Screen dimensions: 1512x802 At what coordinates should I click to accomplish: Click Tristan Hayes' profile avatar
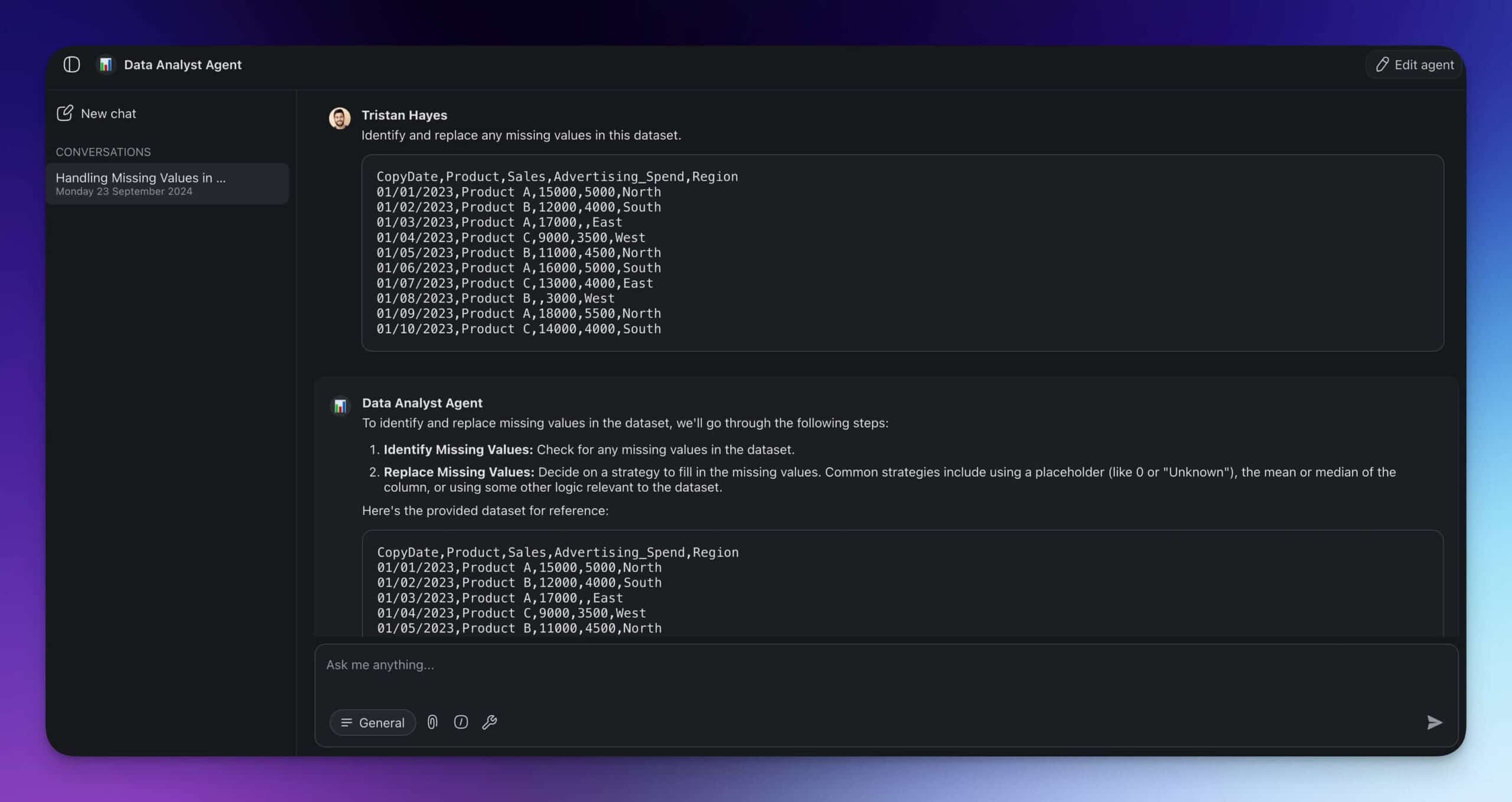point(340,118)
